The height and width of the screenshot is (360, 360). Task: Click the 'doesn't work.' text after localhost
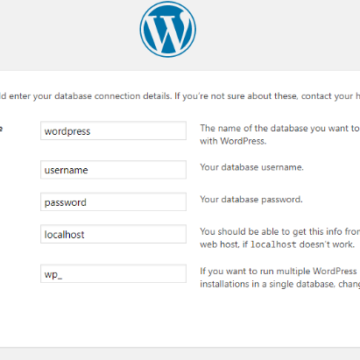(x=327, y=244)
